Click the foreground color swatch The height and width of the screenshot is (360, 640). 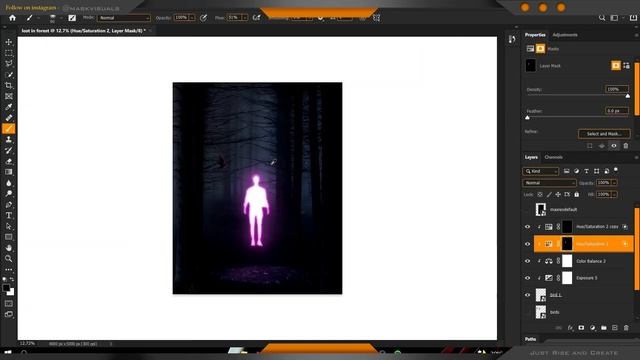6,288
